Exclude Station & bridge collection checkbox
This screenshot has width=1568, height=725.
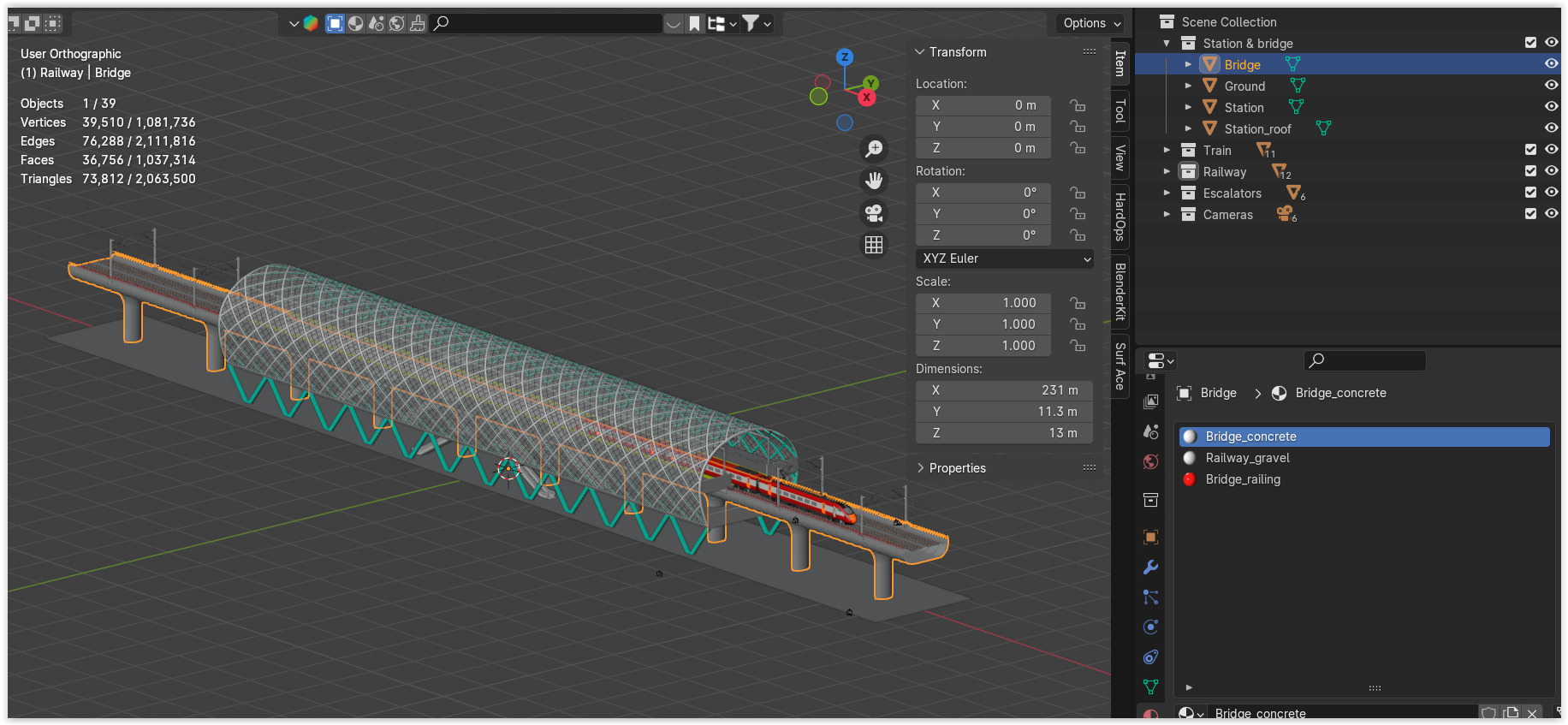(x=1530, y=43)
